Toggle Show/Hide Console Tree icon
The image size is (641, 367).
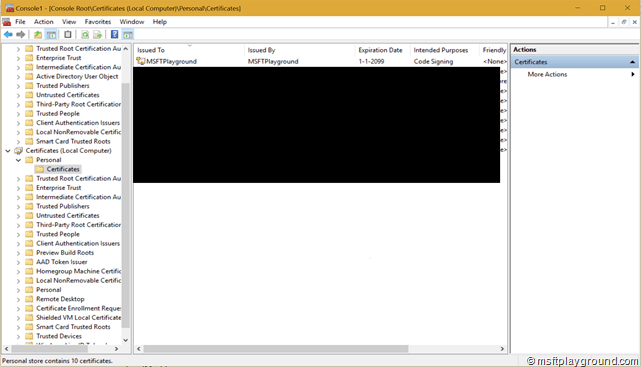[52, 35]
